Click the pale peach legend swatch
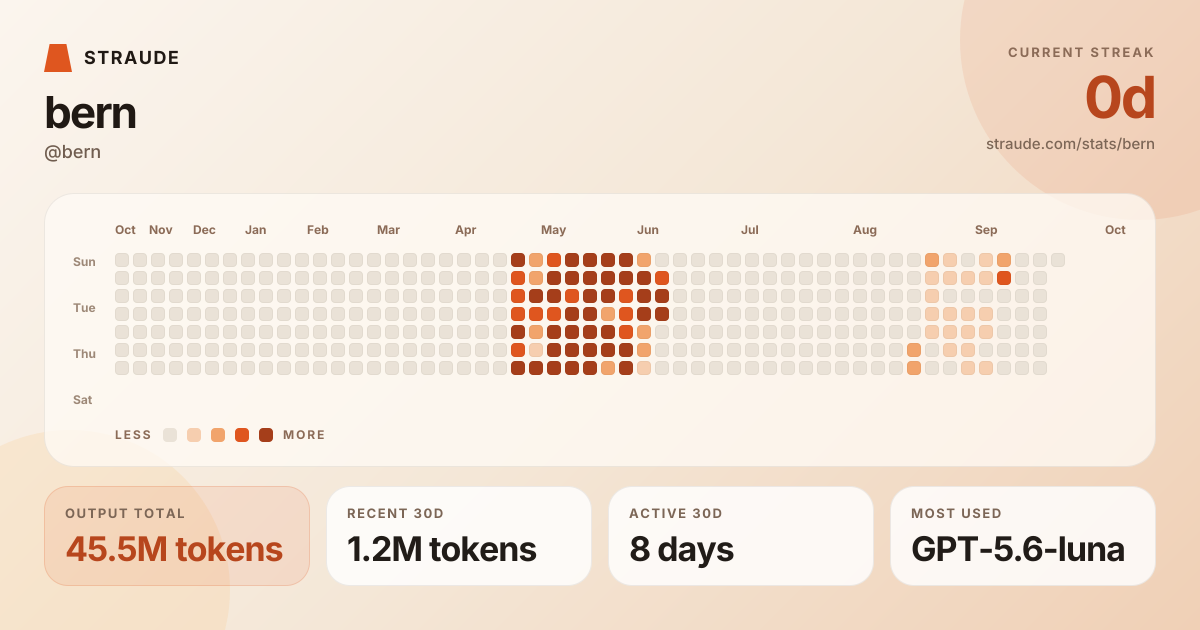Screen dimensions: 1200x630 [194, 435]
